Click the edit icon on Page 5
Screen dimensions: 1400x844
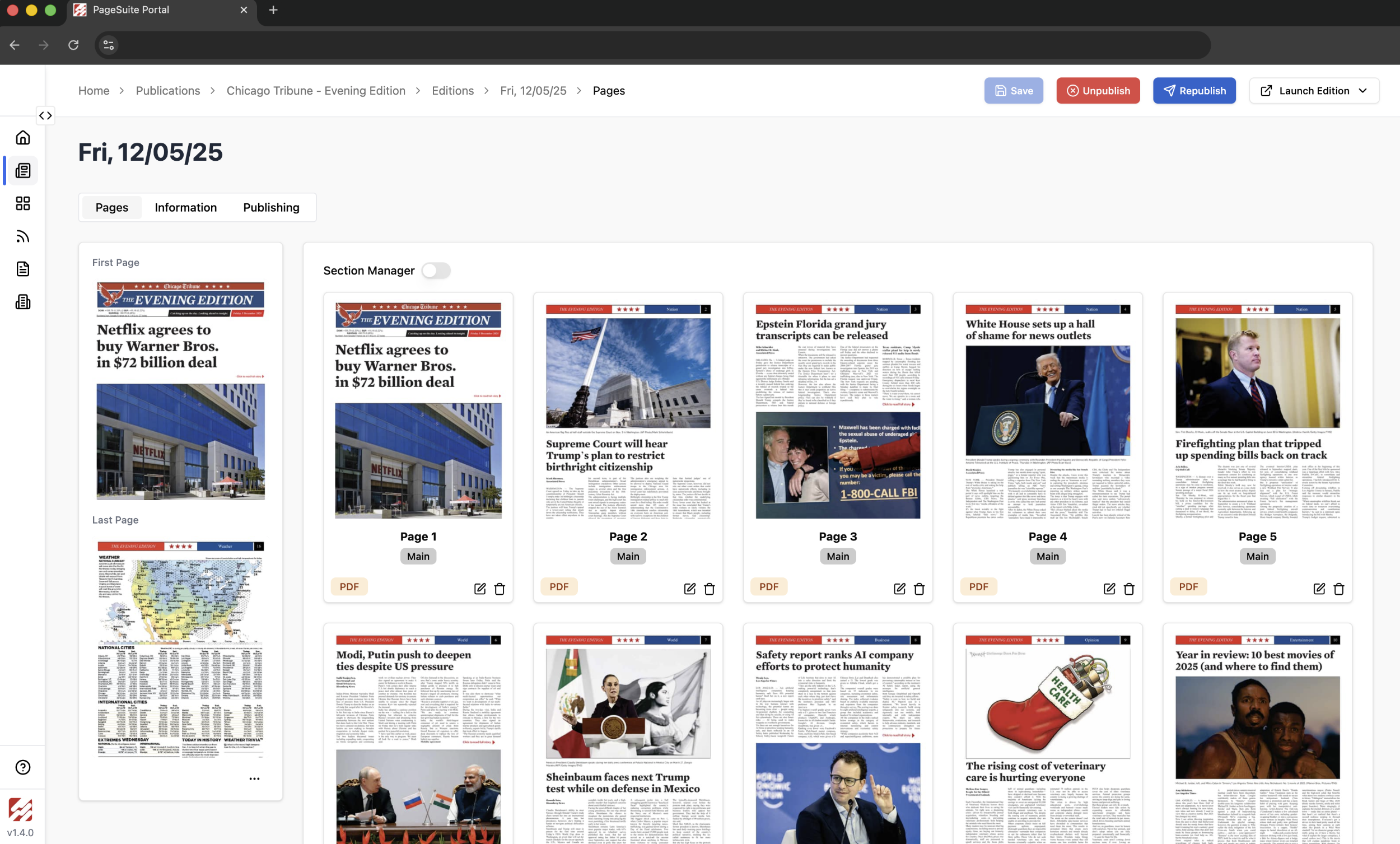(1319, 589)
